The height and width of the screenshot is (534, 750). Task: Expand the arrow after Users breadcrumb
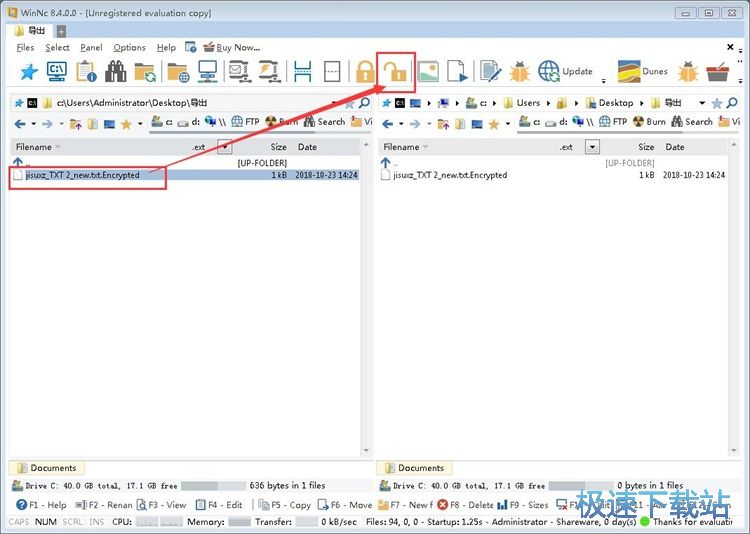point(548,103)
